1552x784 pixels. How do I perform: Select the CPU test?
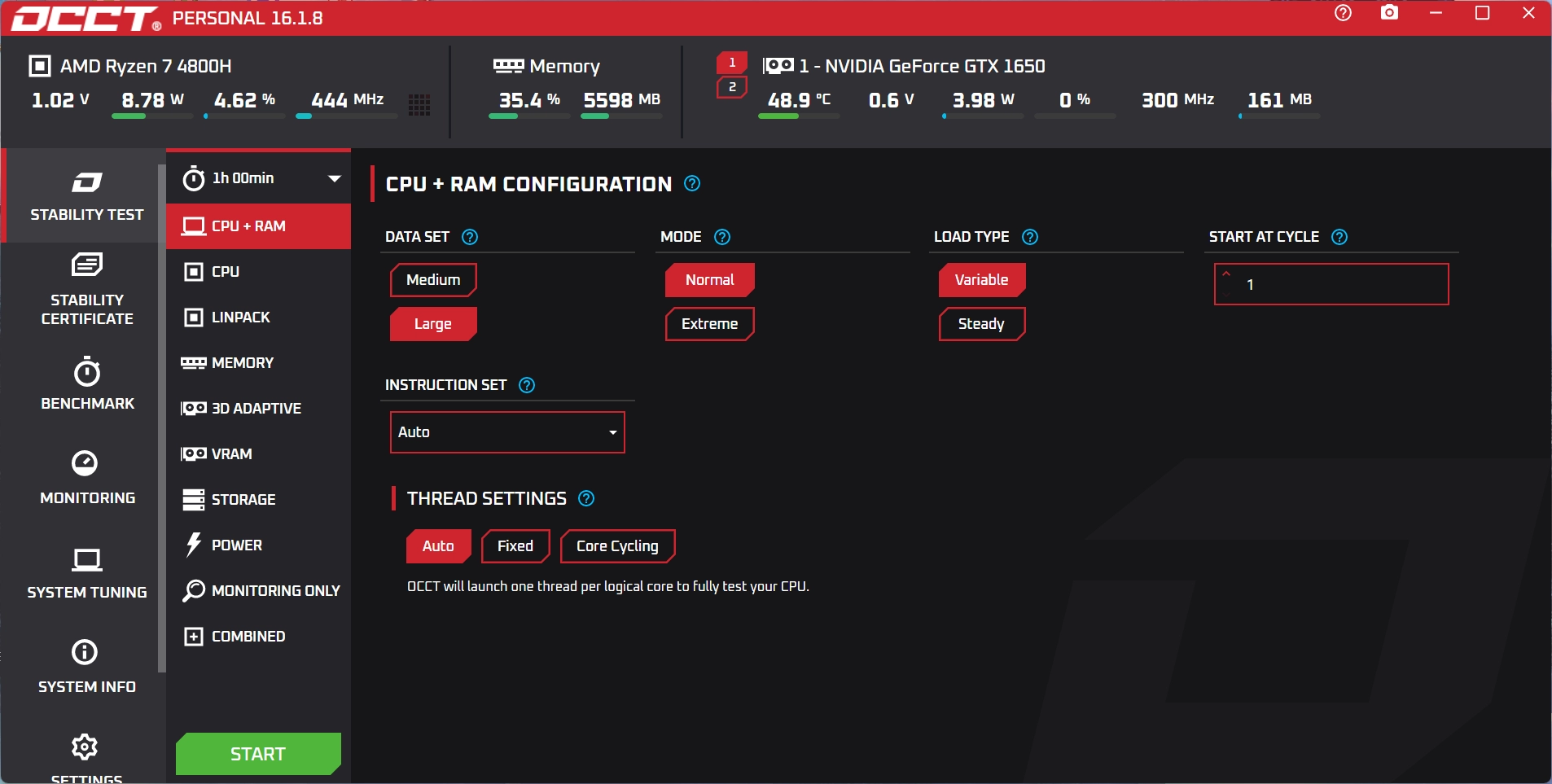tap(259, 272)
